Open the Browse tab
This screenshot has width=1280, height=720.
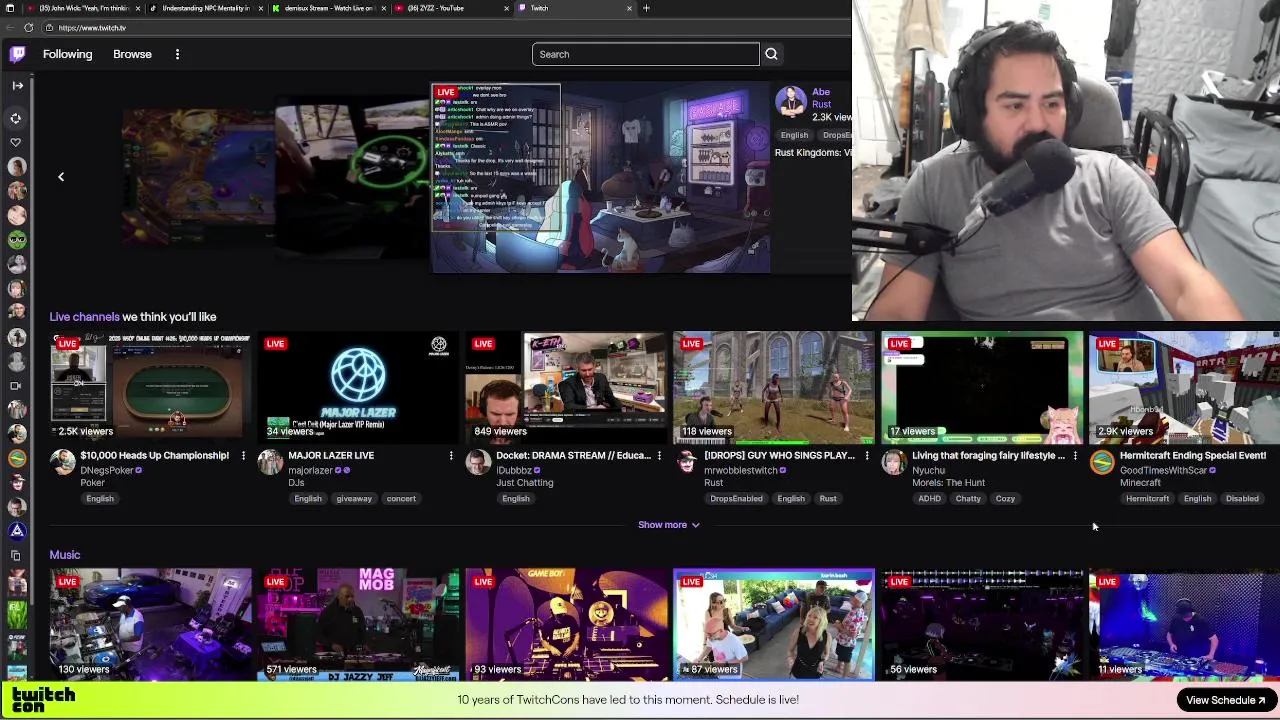point(132,54)
